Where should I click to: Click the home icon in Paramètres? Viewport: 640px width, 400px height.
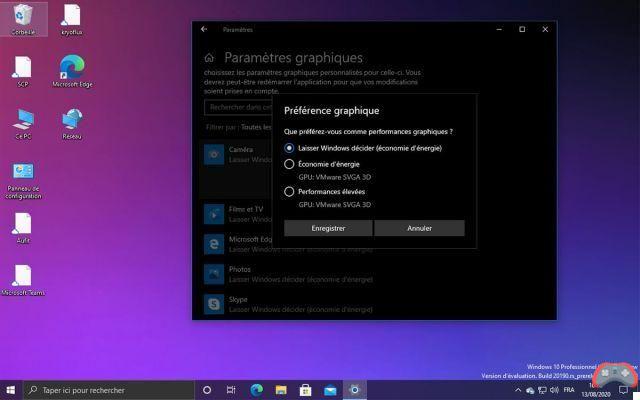click(x=209, y=58)
